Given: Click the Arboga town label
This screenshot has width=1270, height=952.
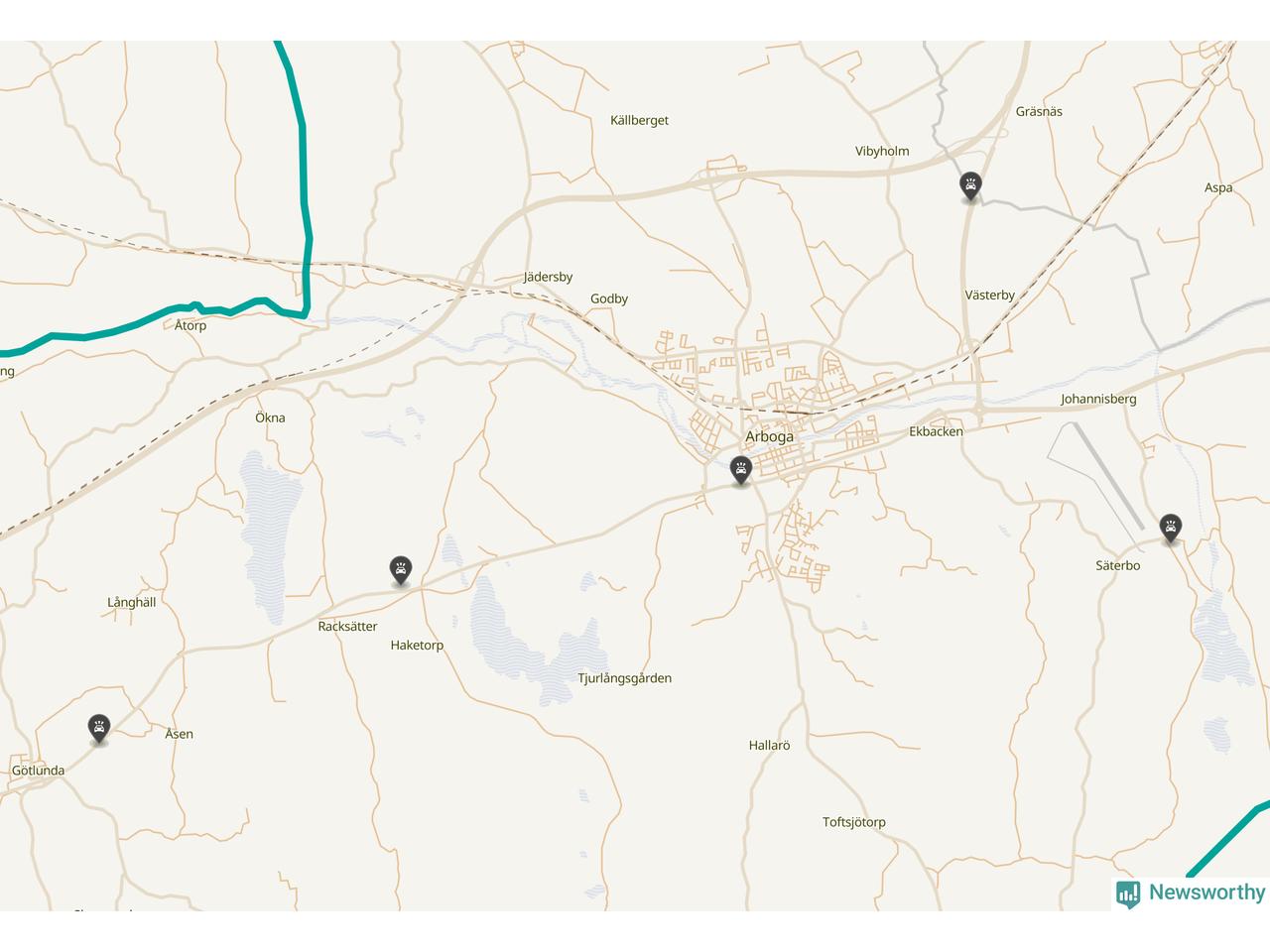Looking at the screenshot, I should 769,437.
